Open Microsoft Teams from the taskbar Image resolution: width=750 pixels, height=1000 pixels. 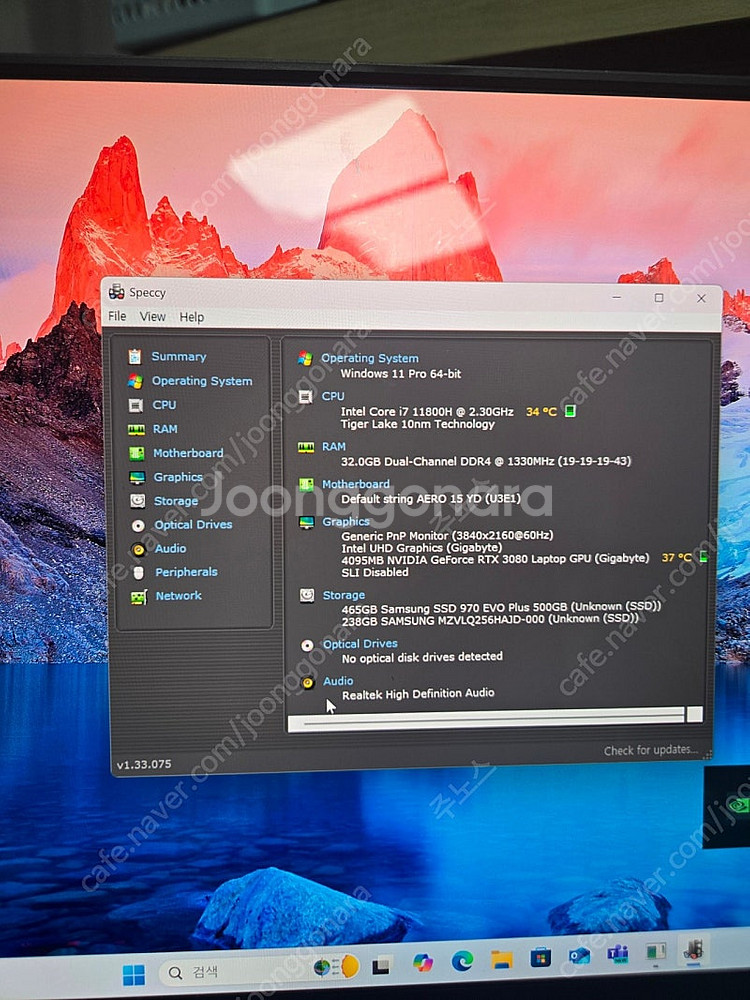pyautogui.click(x=617, y=953)
